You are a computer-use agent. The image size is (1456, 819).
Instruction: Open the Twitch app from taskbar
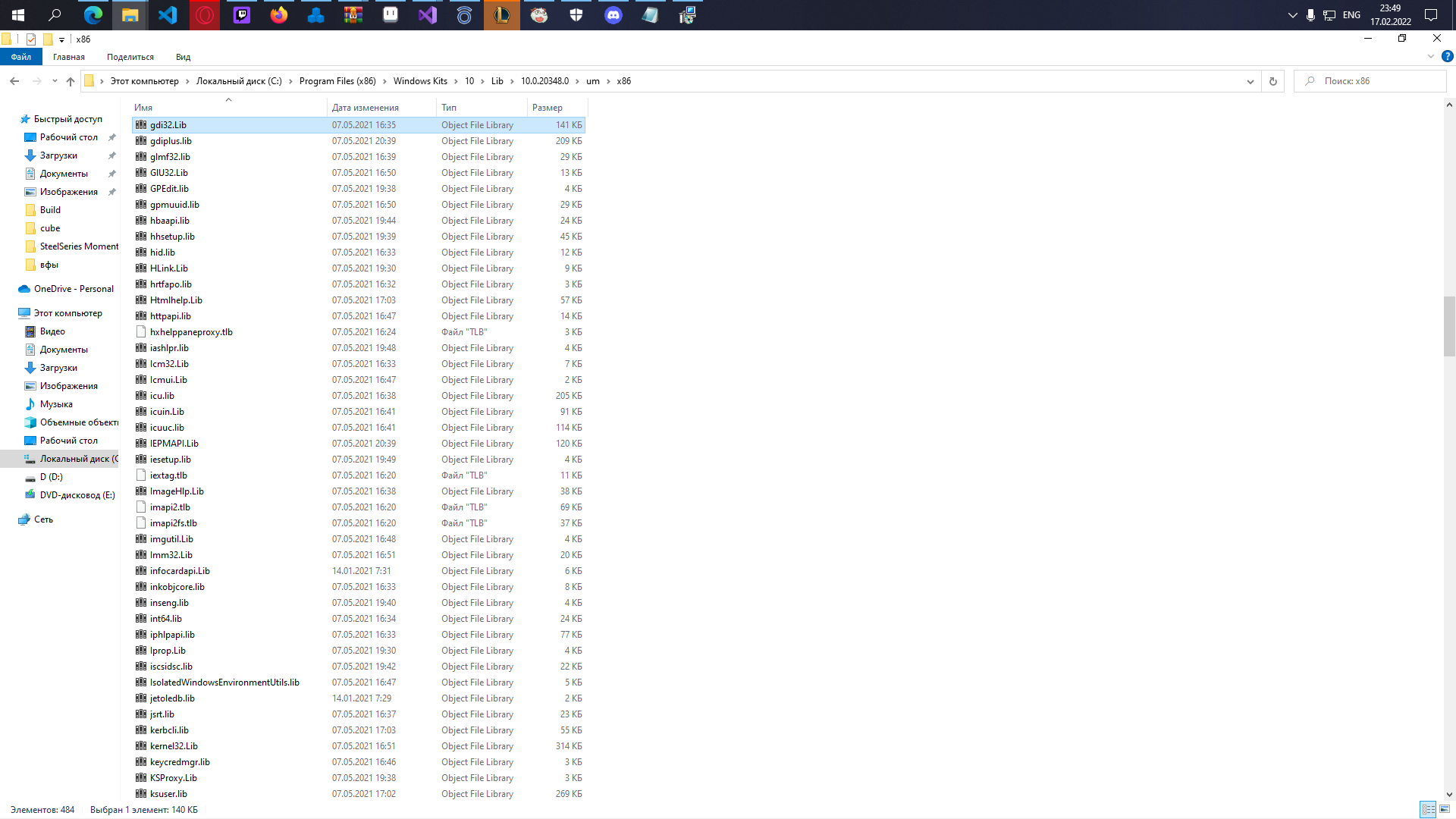coord(242,15)
